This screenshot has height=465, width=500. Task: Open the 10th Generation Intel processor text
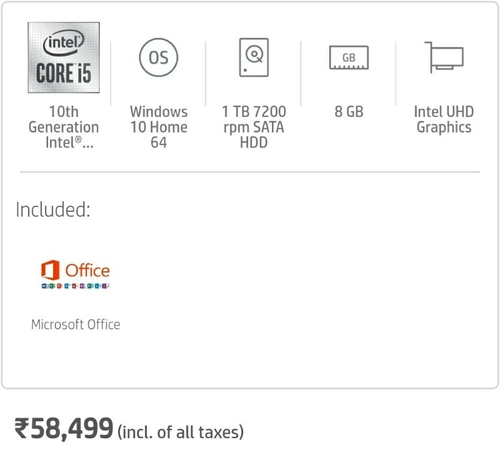pos(64,127)
